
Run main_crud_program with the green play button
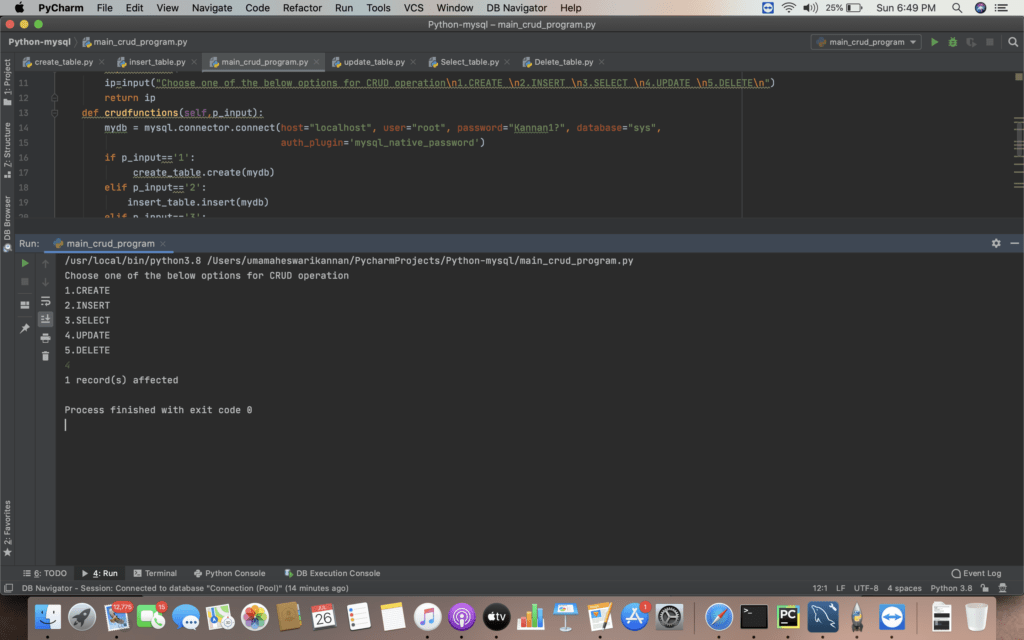click(934, 42)
